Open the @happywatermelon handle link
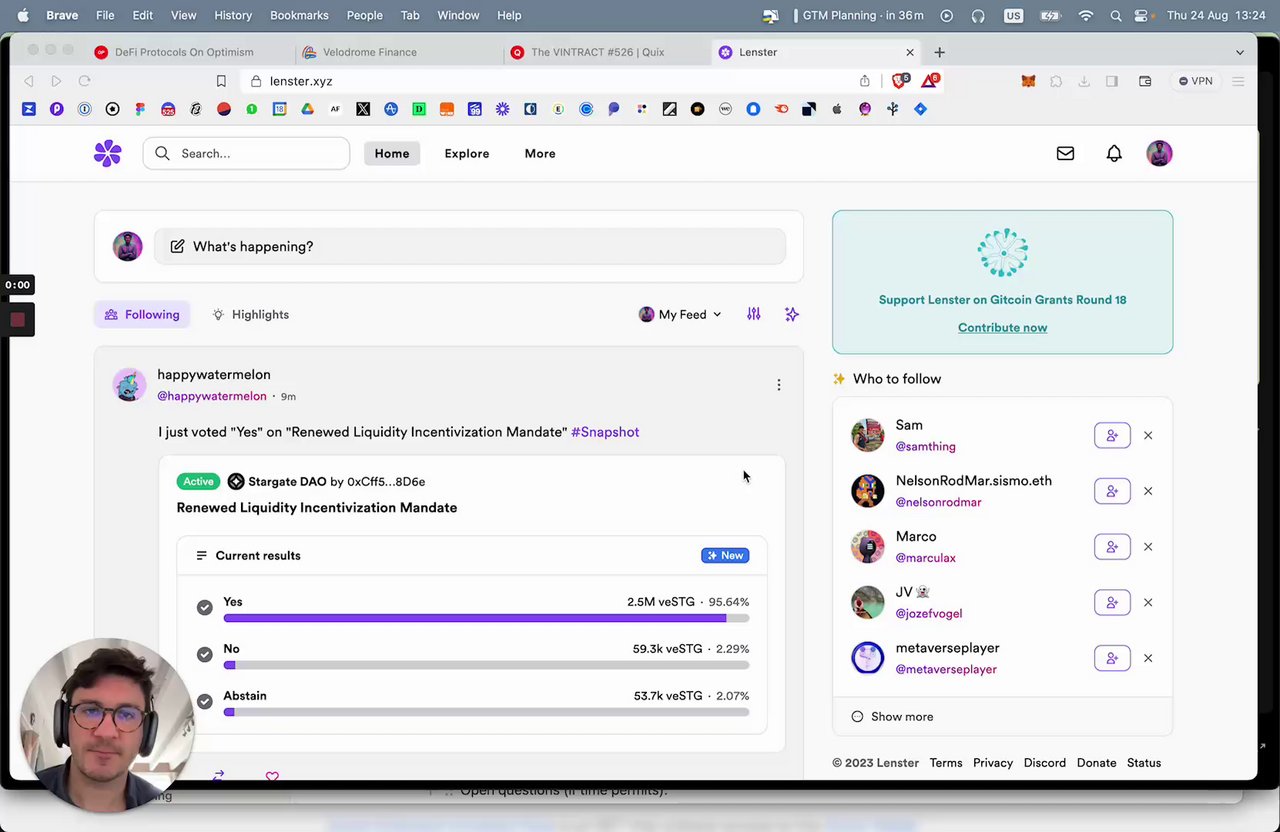 pos(212,396)
